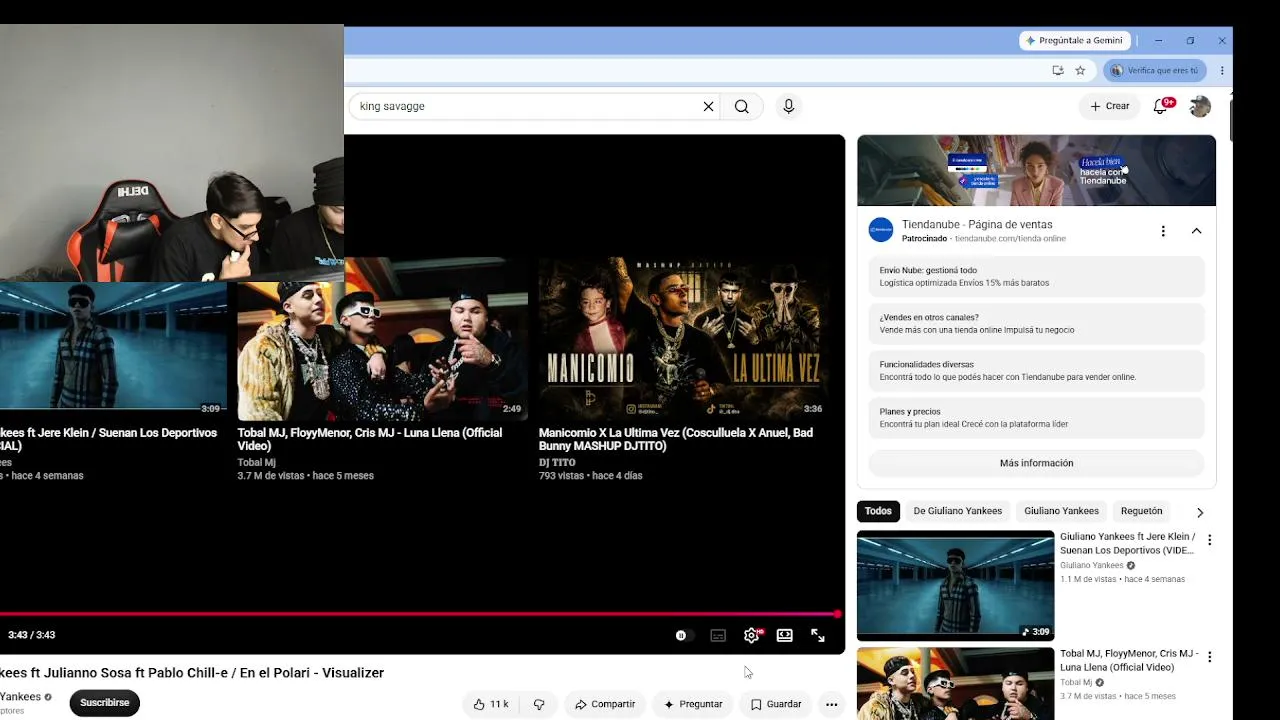
Task: Open options for the Tiendanube ad
Action: coord(1163,231)
